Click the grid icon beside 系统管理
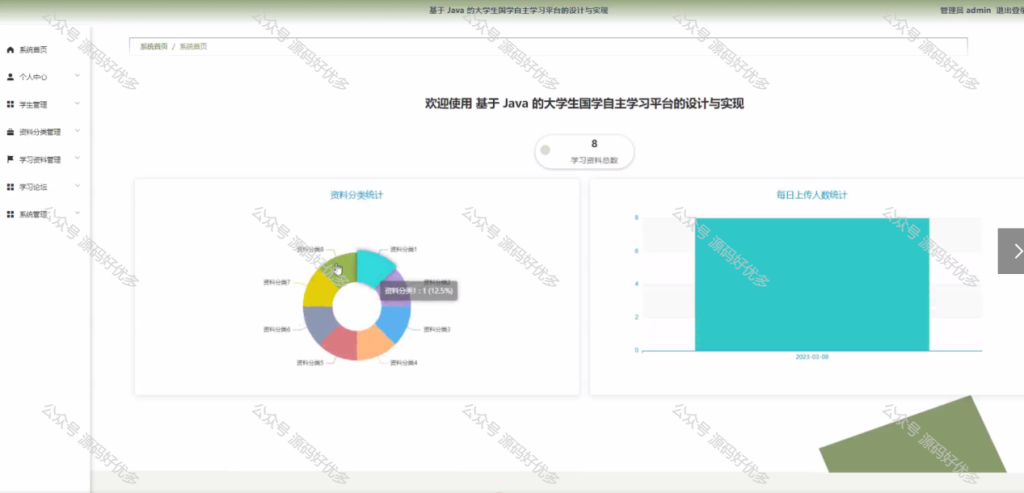The height and width of the screenshot is (493, 1024). pos(10,214)
